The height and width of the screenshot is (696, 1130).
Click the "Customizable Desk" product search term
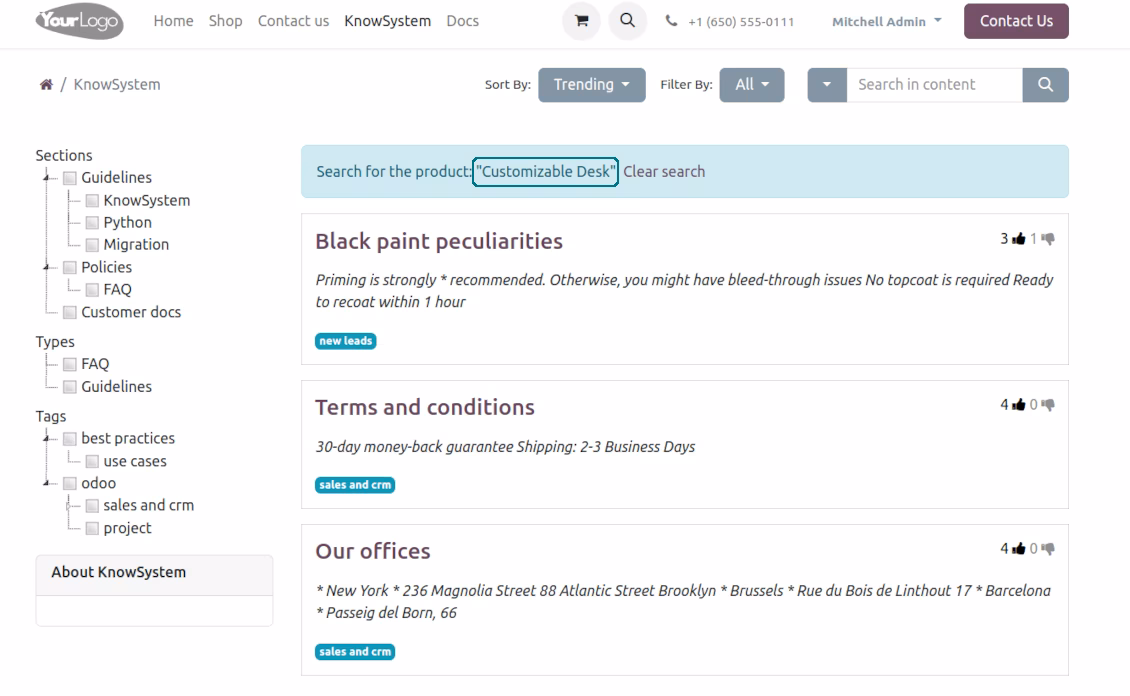546,171
